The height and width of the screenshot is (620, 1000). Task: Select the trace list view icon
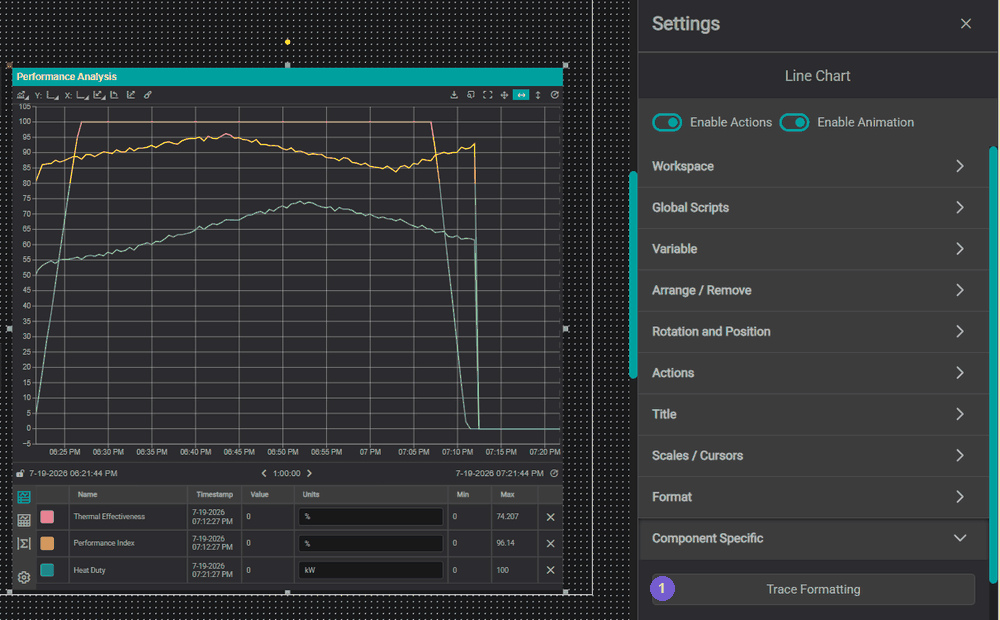(24, 497)
